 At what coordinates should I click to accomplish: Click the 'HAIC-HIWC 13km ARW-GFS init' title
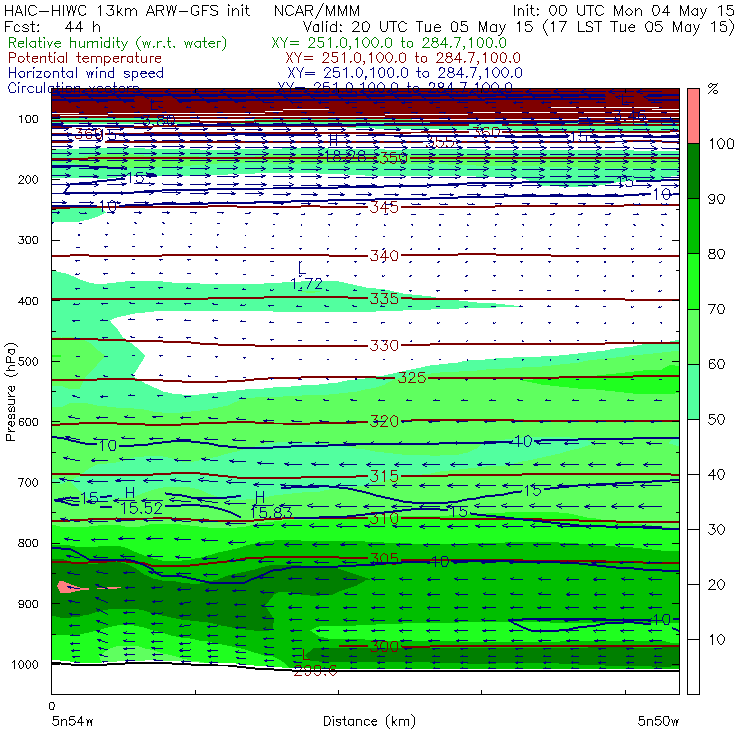click(x=126, y=11)
